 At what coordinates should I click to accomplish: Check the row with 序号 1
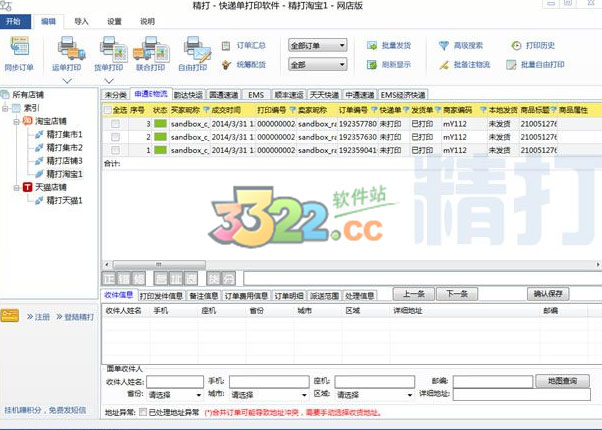tap(115, 150)
